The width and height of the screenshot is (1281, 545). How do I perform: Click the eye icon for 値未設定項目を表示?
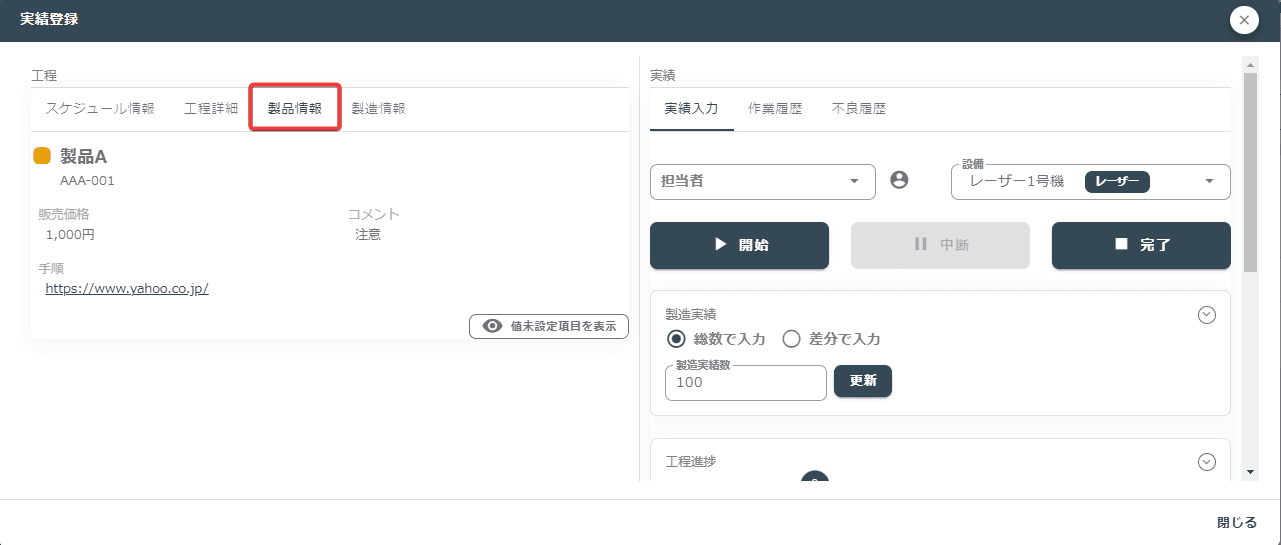(492, 326)
